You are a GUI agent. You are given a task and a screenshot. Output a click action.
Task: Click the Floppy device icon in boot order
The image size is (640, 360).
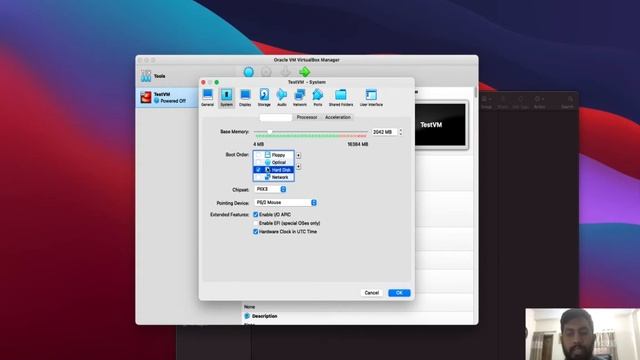click(268, 155)
